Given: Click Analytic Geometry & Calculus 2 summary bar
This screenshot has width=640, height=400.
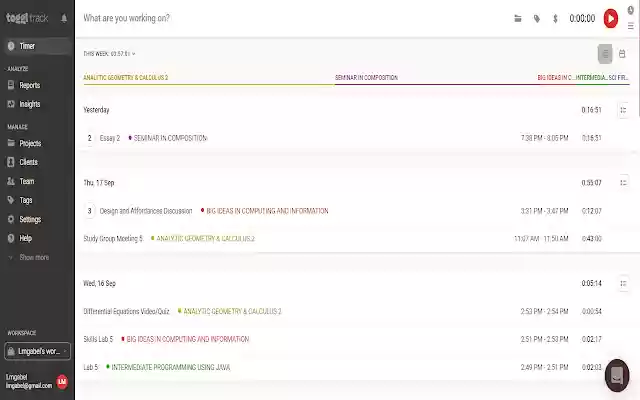Looking at the screenshot, I should click(x=209, y=78).
